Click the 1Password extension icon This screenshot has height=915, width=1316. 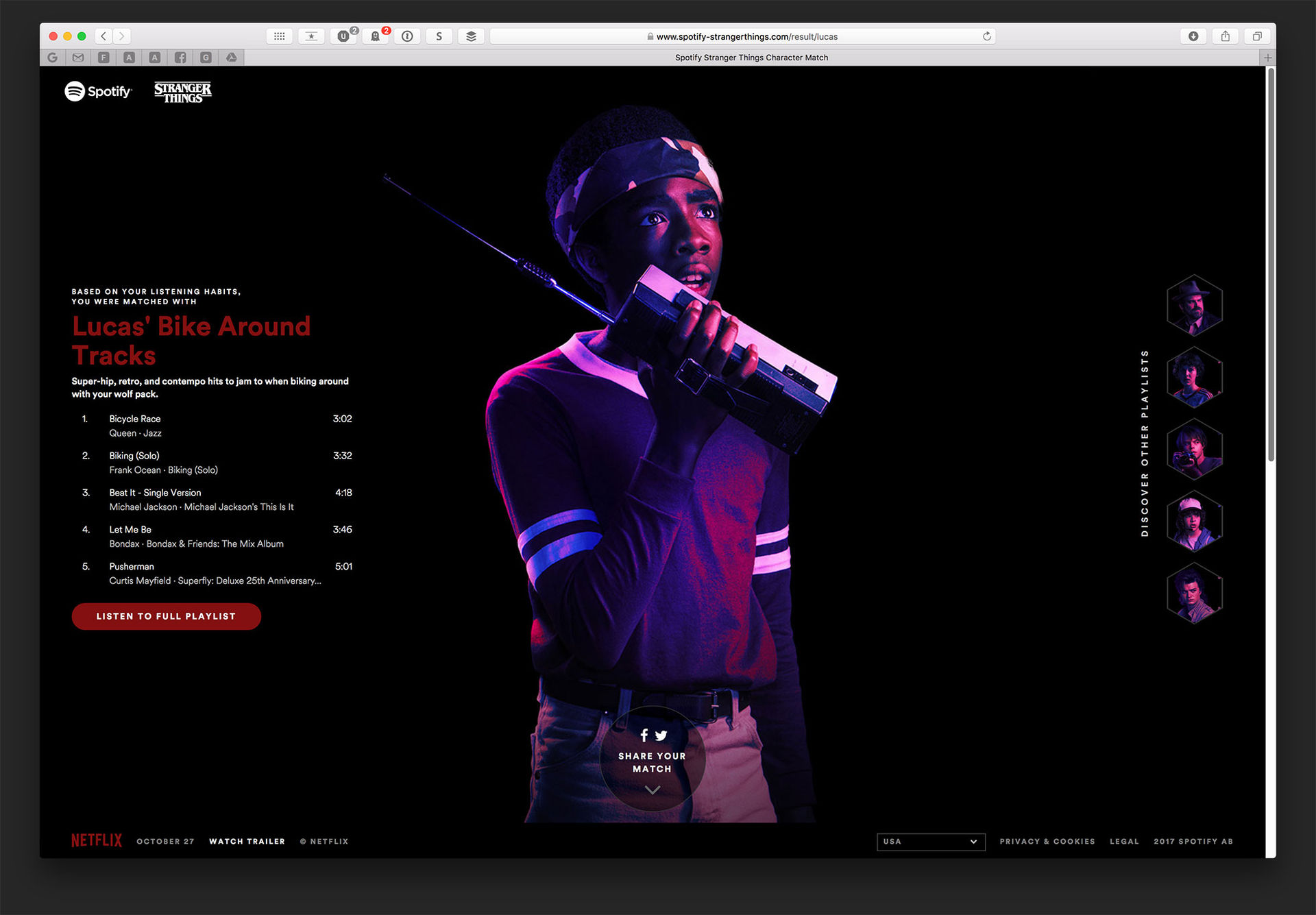pyautogui.click(x=407, y=36)
